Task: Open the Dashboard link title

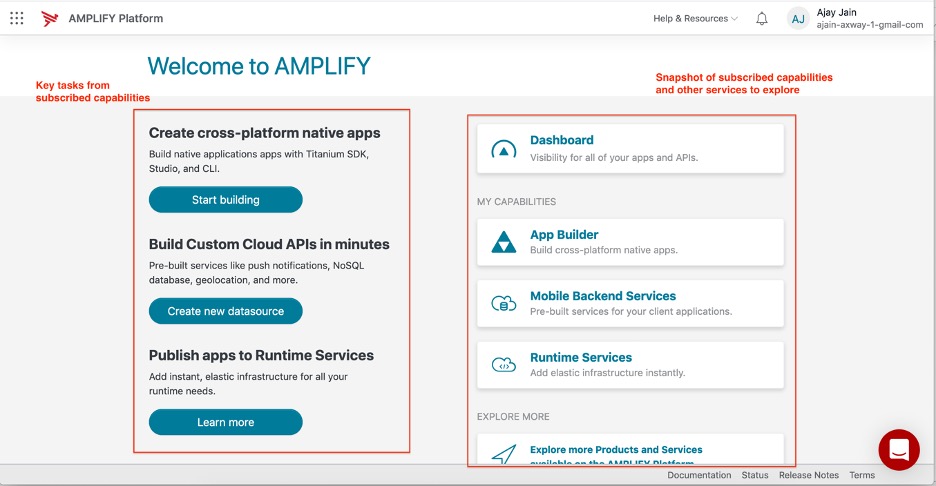Action: pos(562,140)
